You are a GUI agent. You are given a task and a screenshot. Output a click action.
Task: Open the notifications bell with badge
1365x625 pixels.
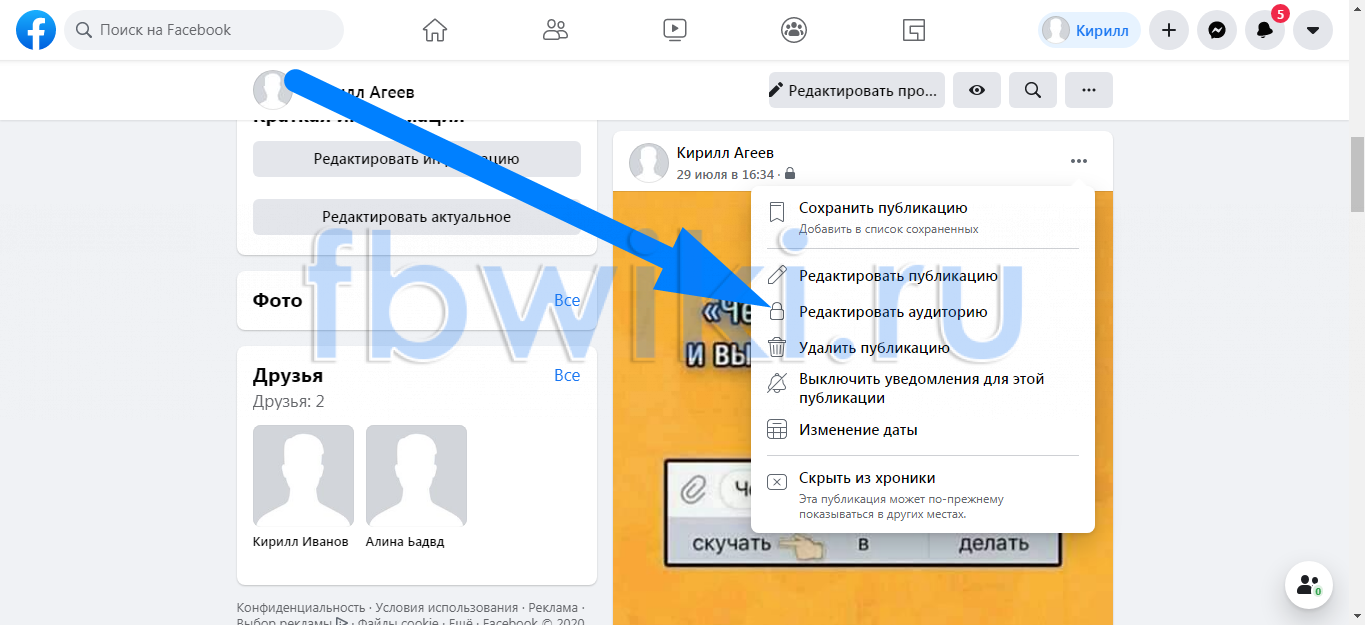(1265, 30)
